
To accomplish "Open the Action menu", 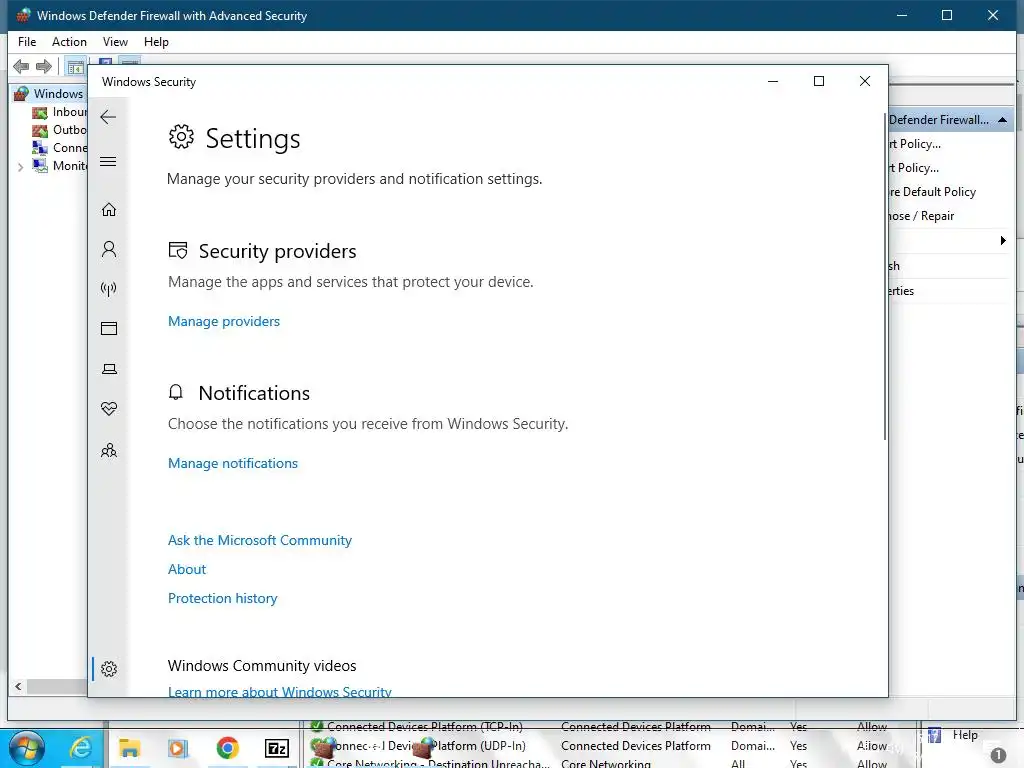I will [x=69, y=42].
